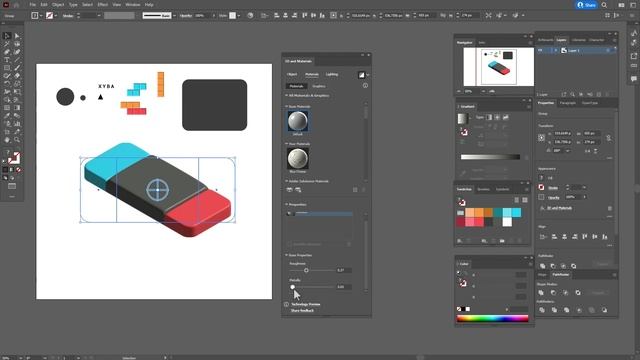This screenshot has width=640, height=360.
Task: Select the Type tool
Action: [x=7, y=60]
